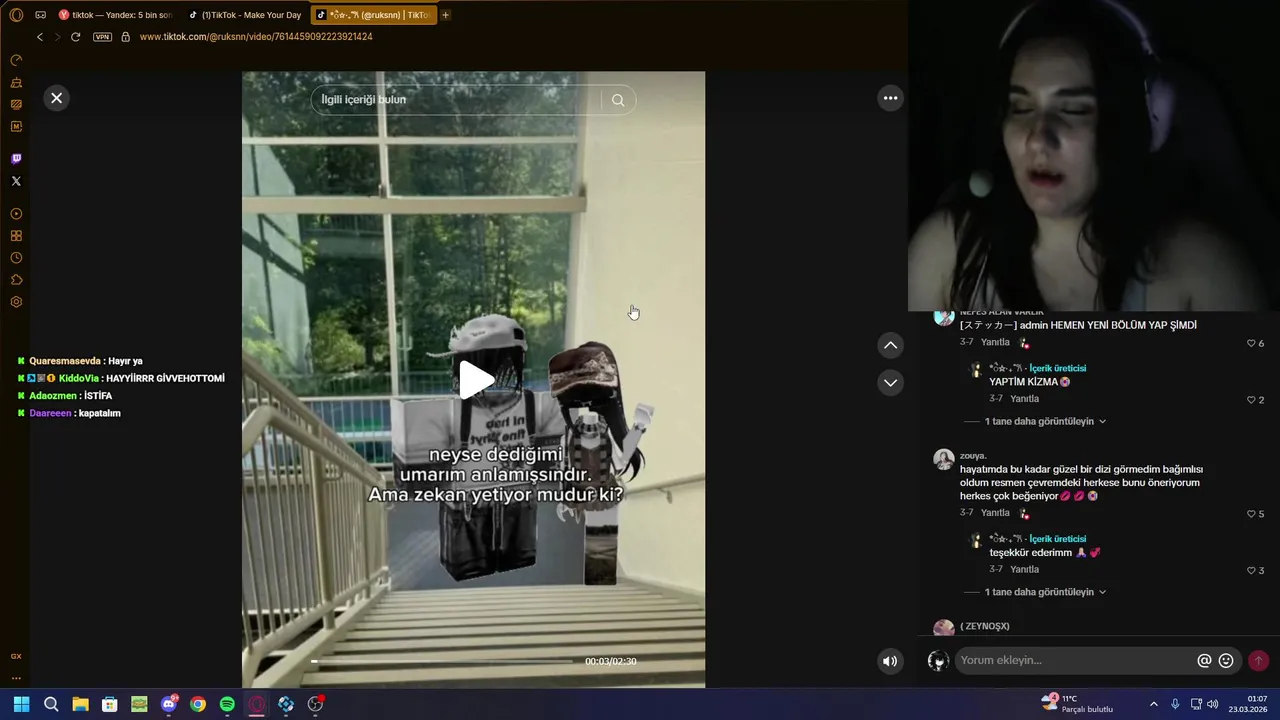This screenshot has height=720, width=1280.
Task: Open the Opera GX menu logo
Action: (16, 15)
